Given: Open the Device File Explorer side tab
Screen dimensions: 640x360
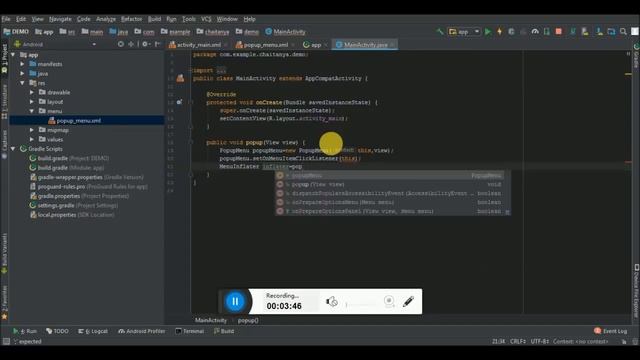Looking at the screenshot, I should tap(636, 291).
